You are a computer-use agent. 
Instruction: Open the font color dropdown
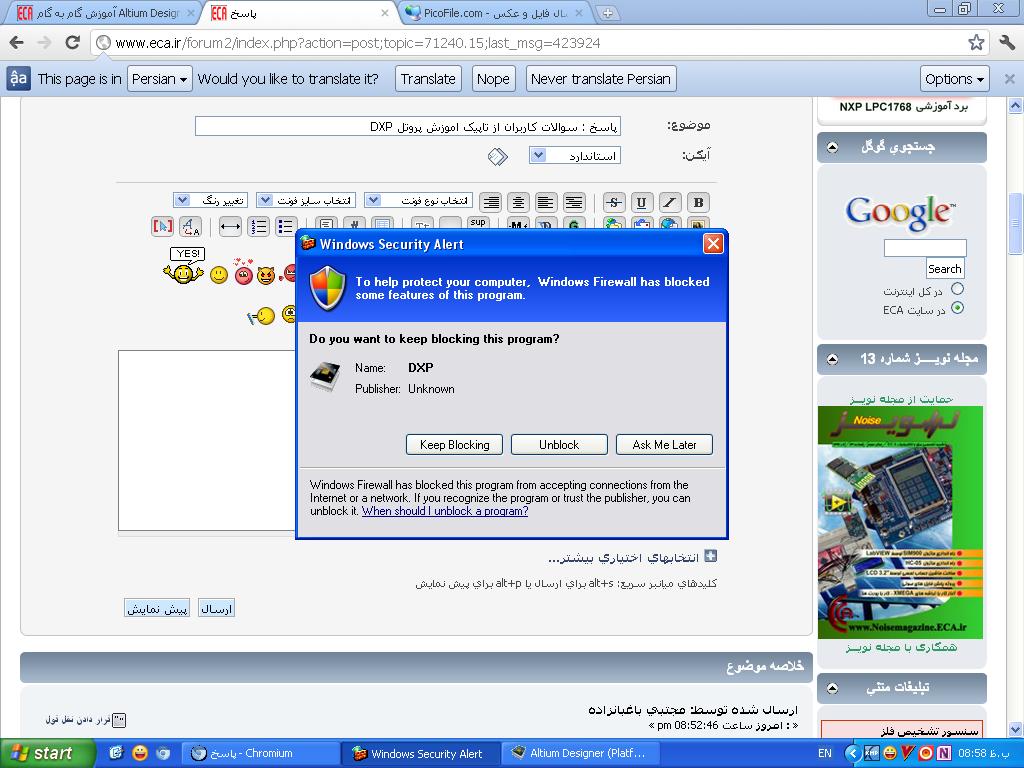[210, 200]
